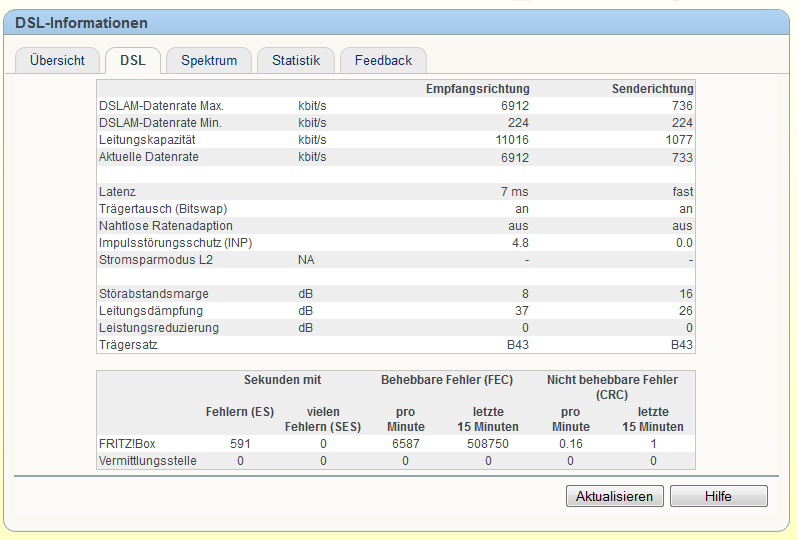This screenshot has height=540, width=798.
Task: Click the Leitungsdämpfung value 37
Action: click(522, 310)
